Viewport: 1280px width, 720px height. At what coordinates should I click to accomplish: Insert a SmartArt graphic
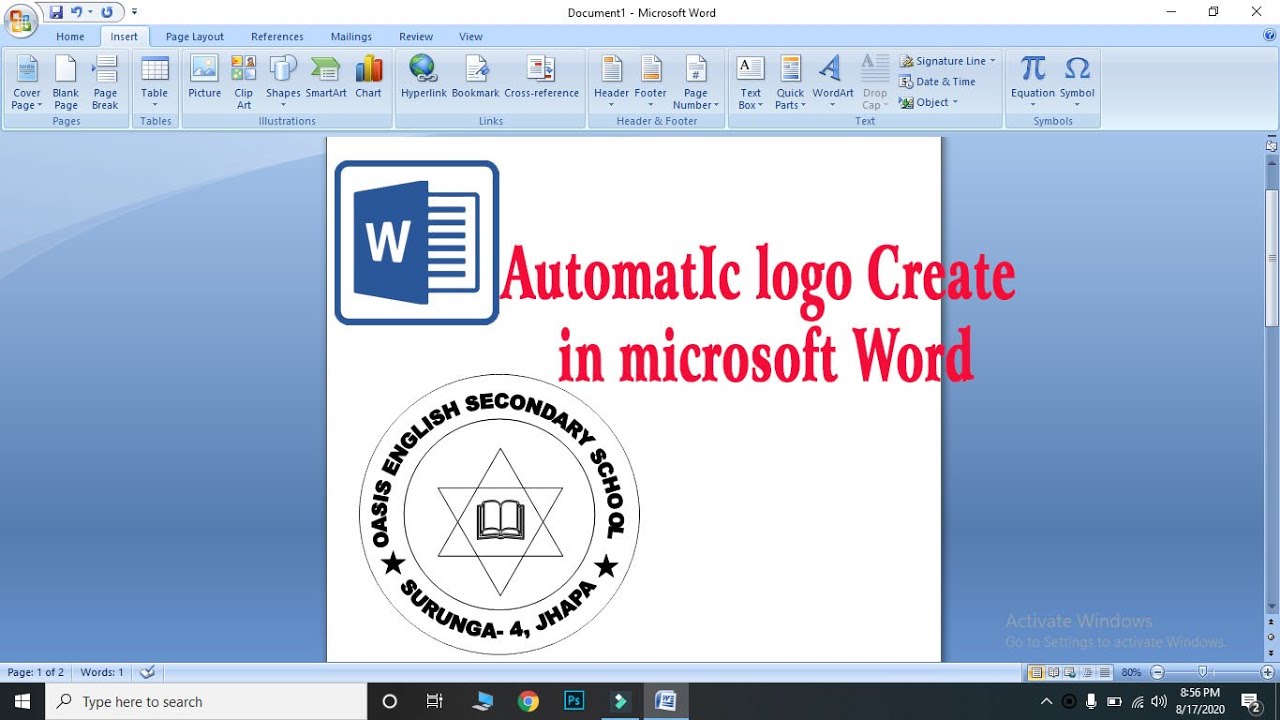coord(326,78)
